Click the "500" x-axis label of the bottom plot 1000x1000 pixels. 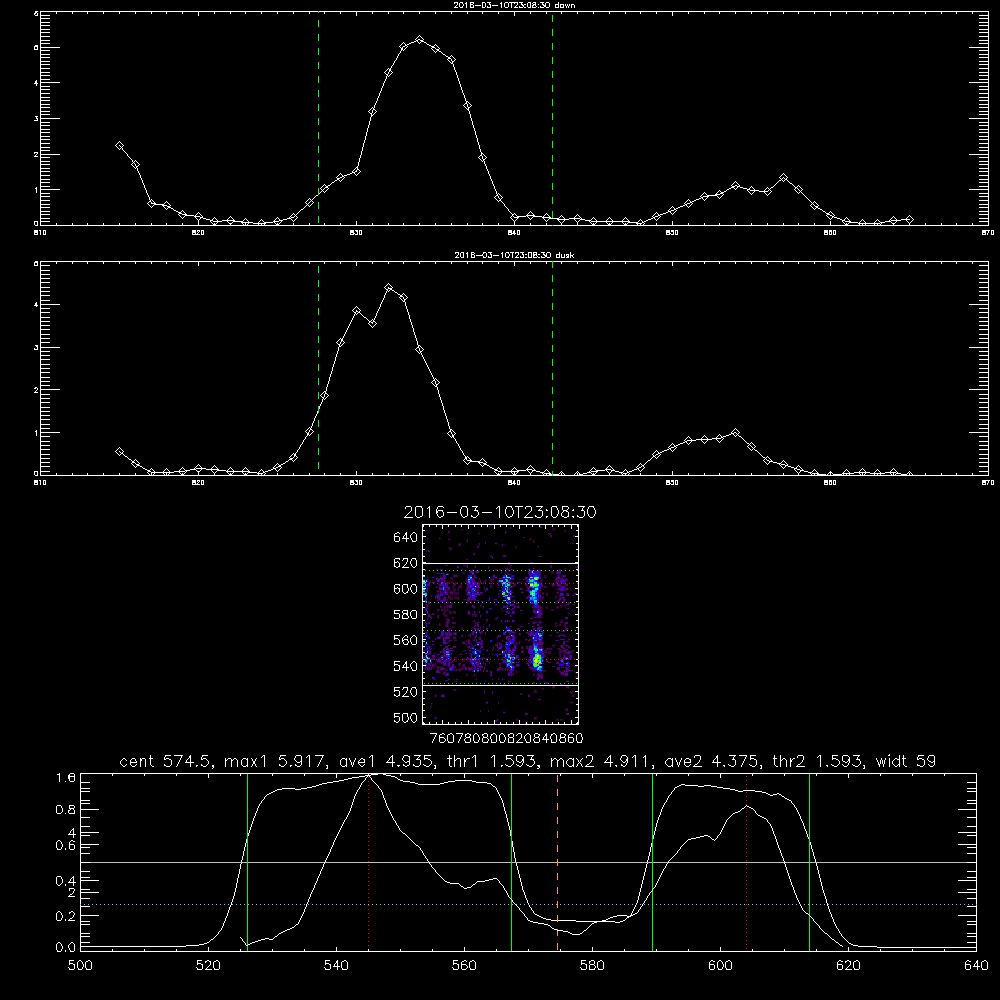(x=80, y=965)
